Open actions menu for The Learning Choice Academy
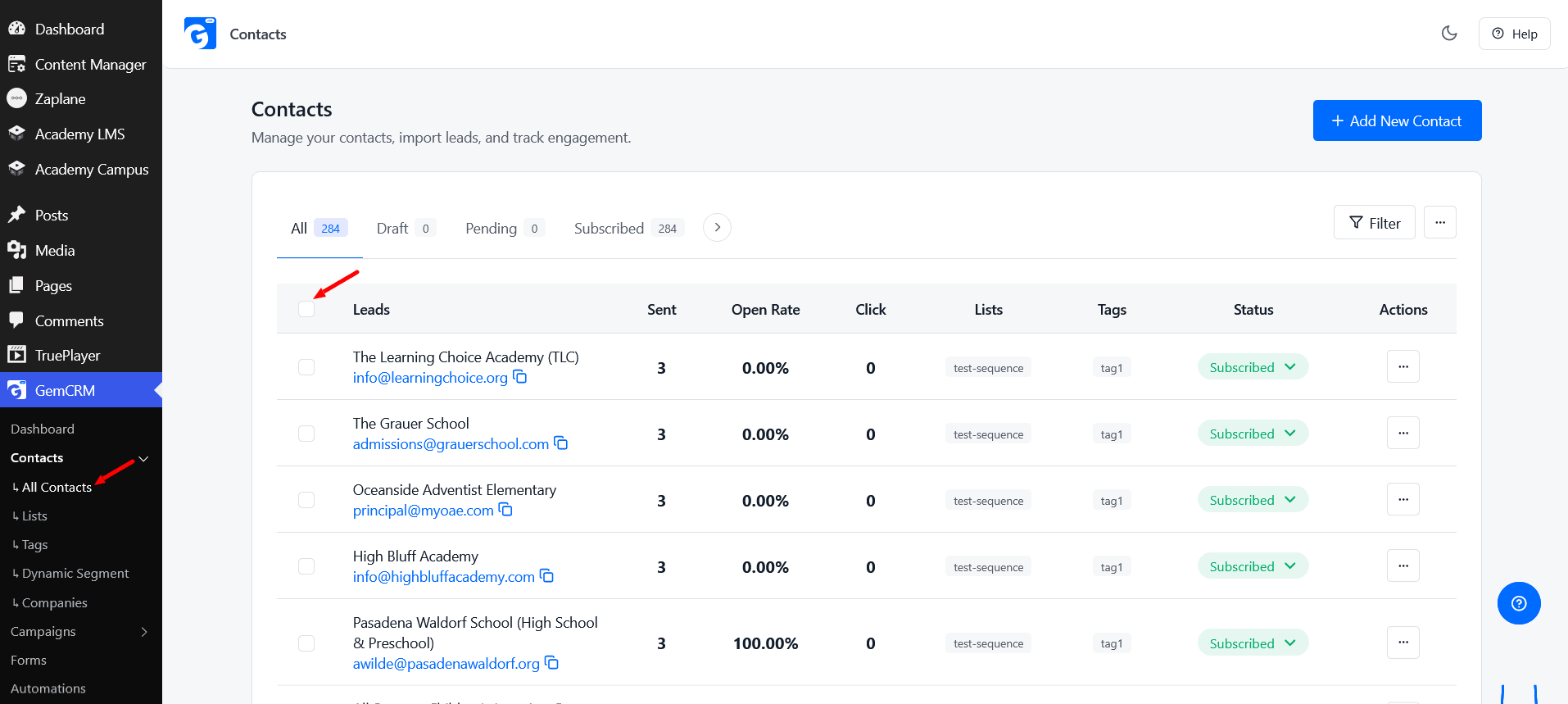 (1403, 366)
